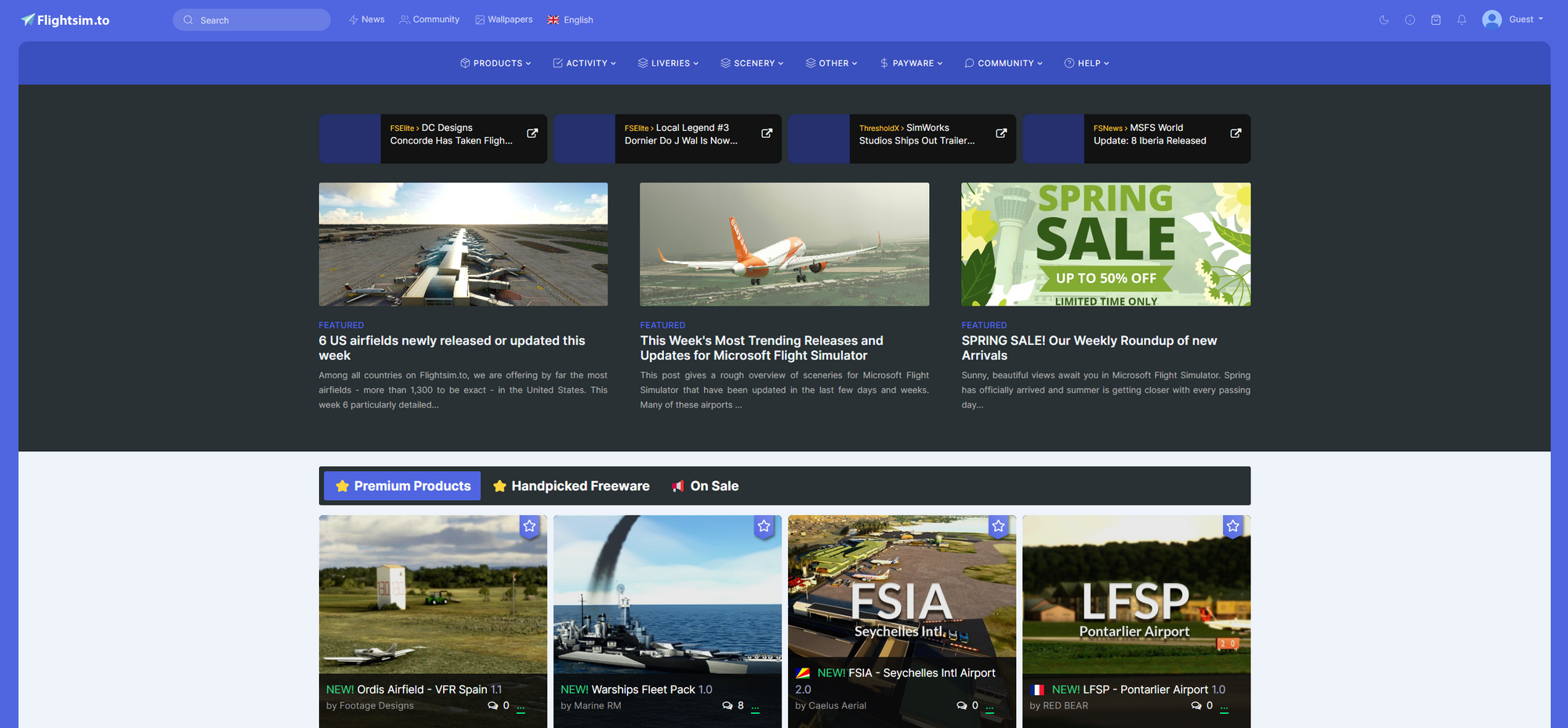The width and height of the screenshot is (1568, 728).
Task: Open external link icon for DC Designs Concorde
Action: tap(532, 133)
